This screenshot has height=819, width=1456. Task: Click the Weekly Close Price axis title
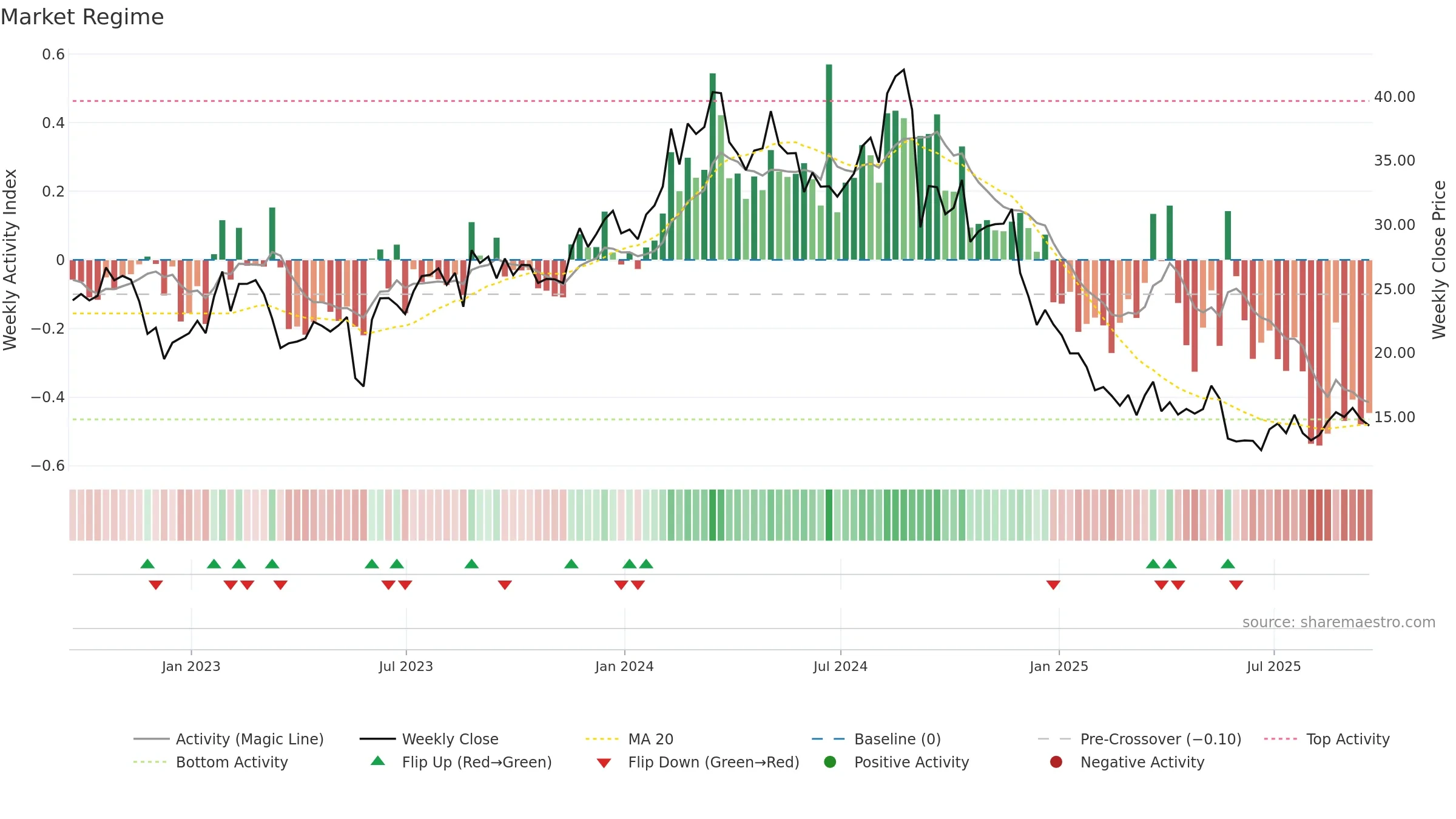click(1439, 260)
